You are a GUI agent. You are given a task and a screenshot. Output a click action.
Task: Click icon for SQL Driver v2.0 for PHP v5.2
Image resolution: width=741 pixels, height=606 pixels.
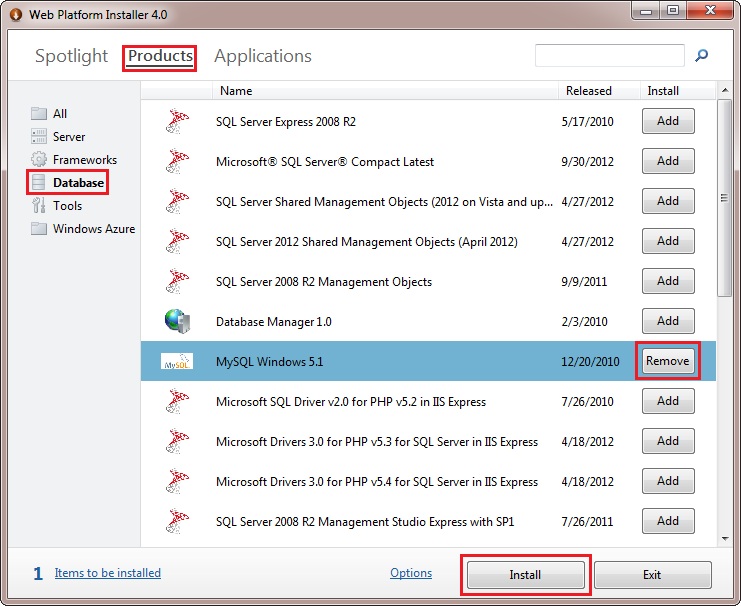pyautogui.click(x=177, y=402)
